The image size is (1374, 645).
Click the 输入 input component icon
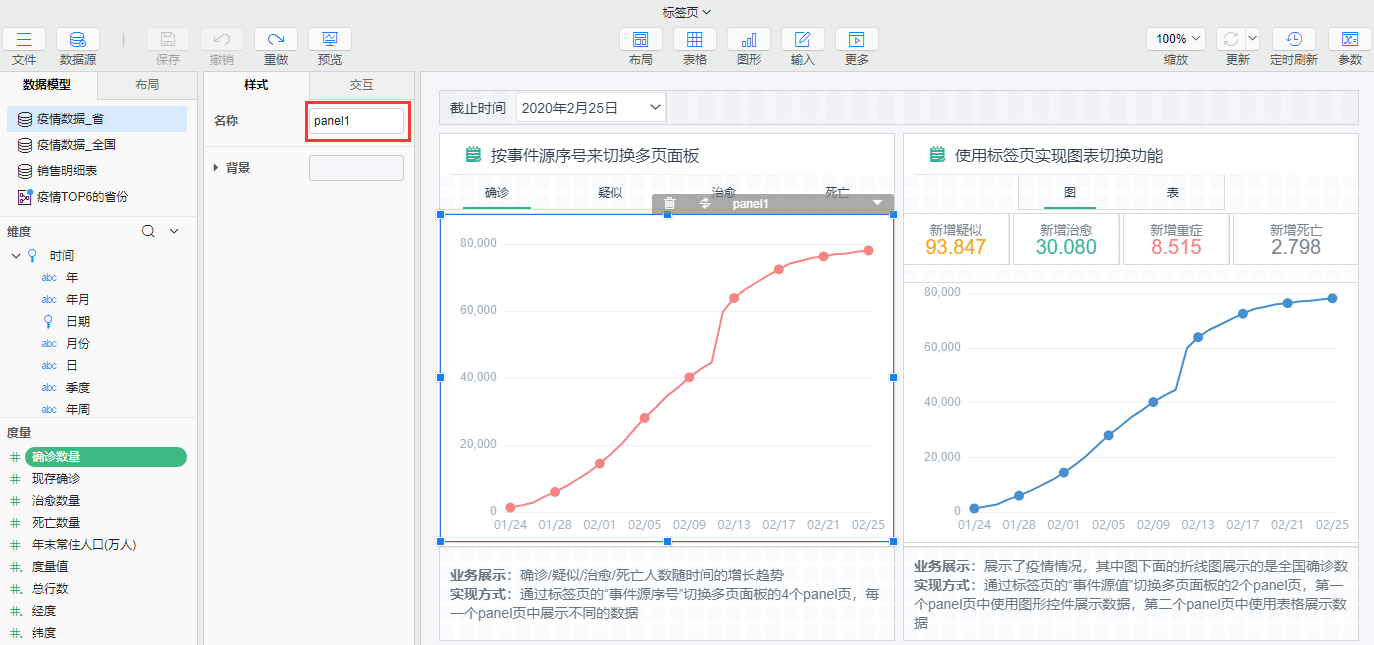tap(802, 40)
